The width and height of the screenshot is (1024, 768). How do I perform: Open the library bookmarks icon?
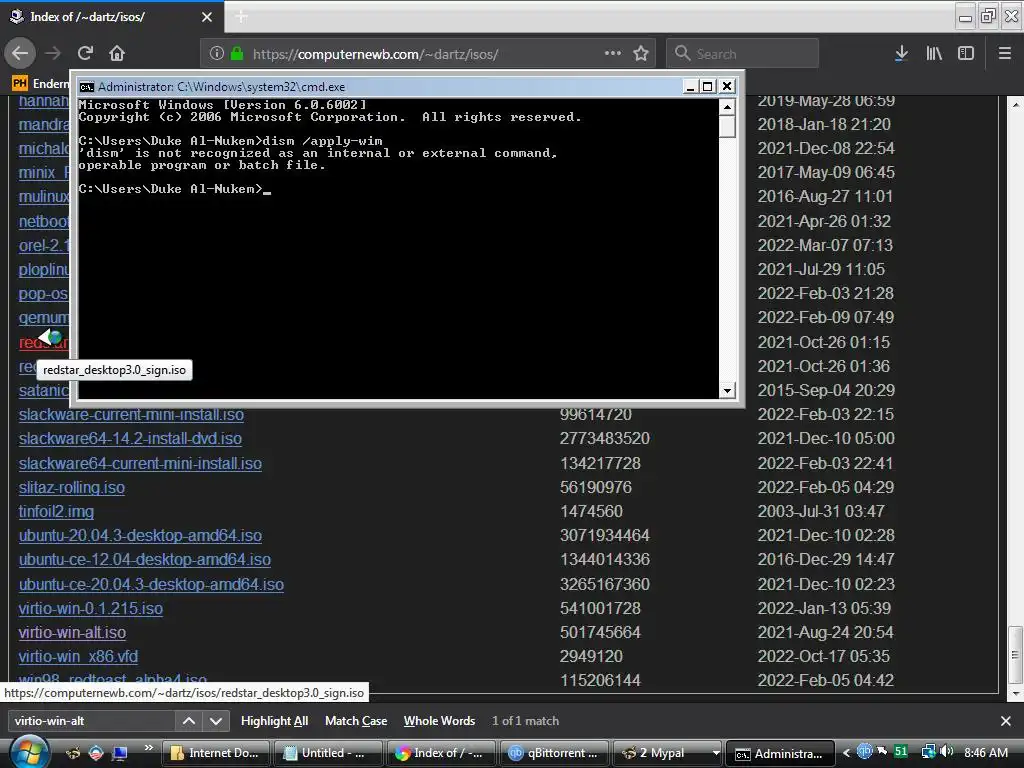[934, 54]
